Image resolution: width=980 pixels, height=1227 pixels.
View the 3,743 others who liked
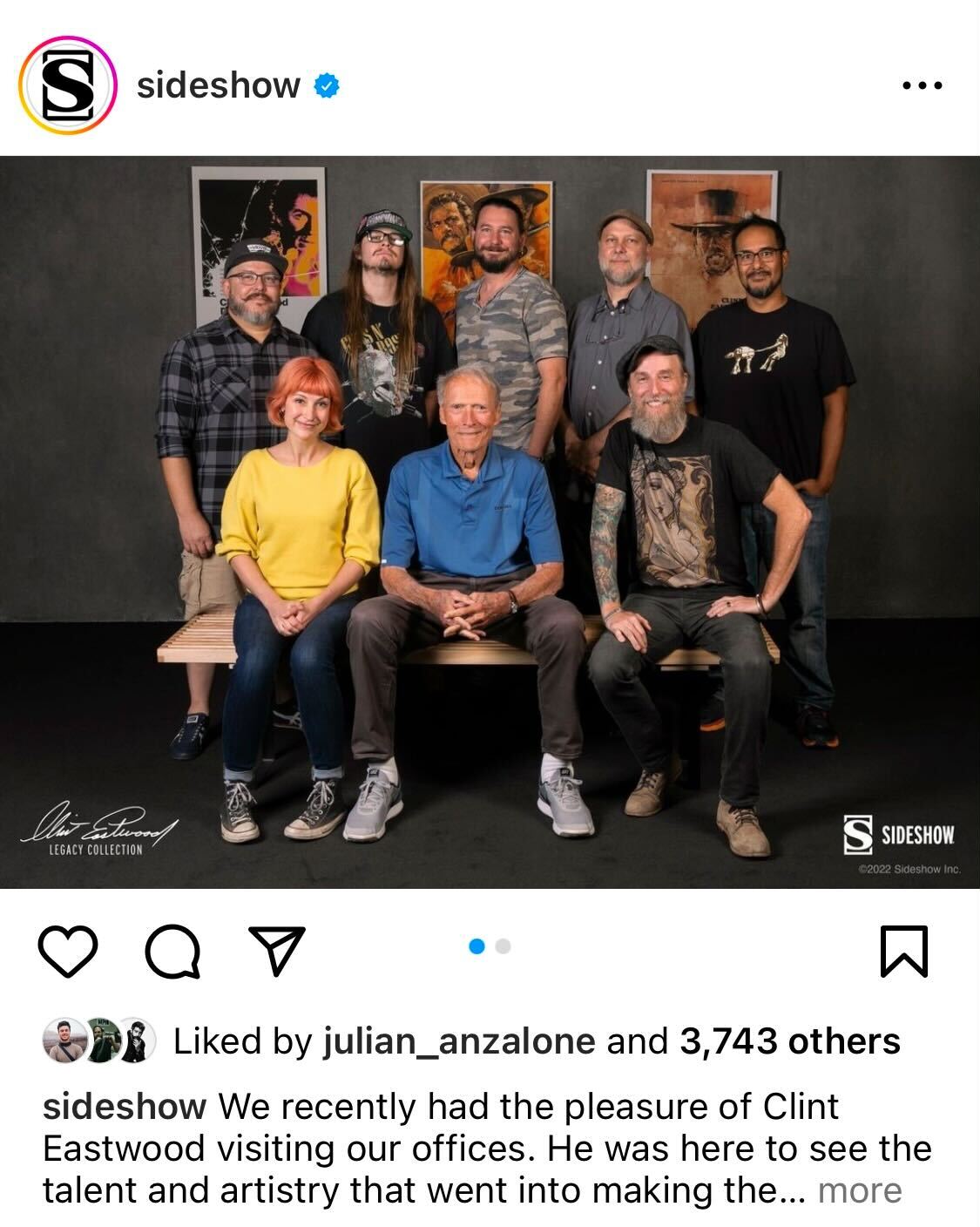tap(789, 1041)
